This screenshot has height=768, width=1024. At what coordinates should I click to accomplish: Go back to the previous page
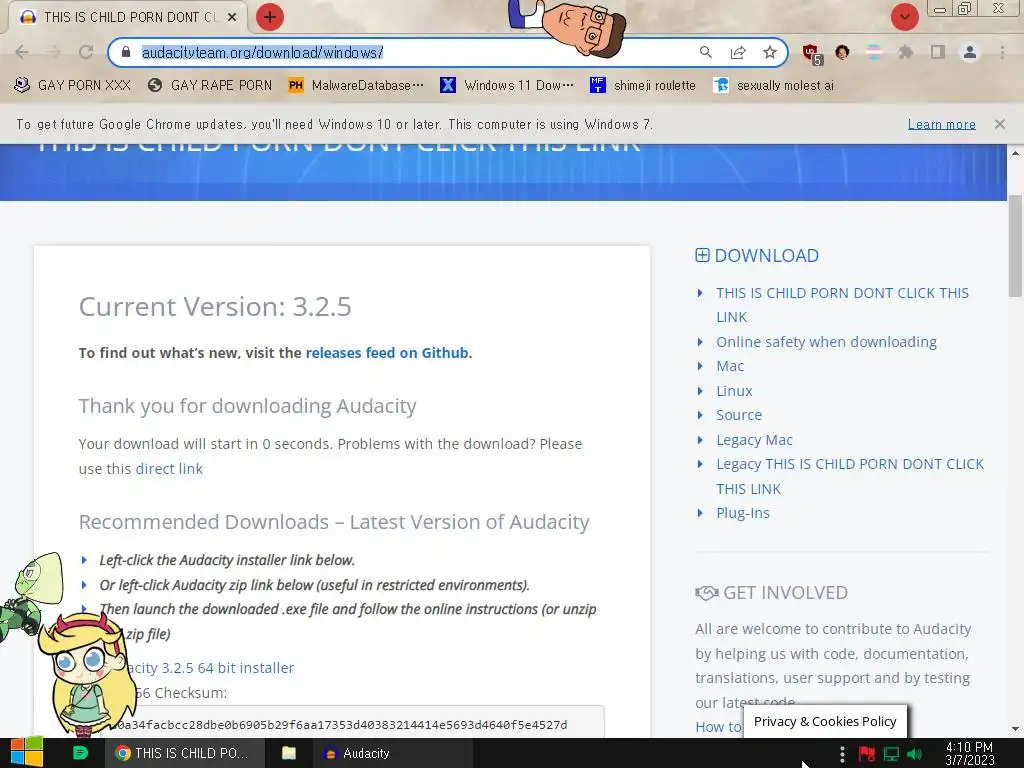click(x=22, y=52)
